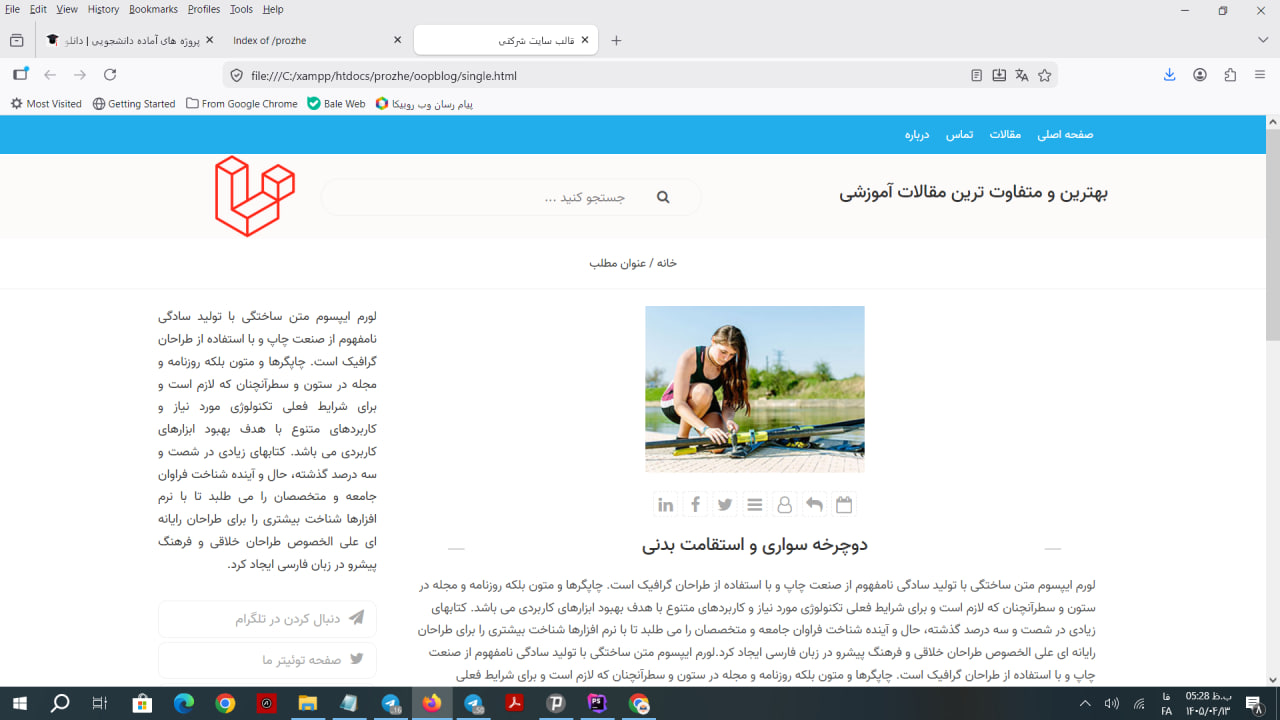Screen dimensions: 1280x720
Task: Open From Google Chrome bookmarks folder
Action: [242, 104]
